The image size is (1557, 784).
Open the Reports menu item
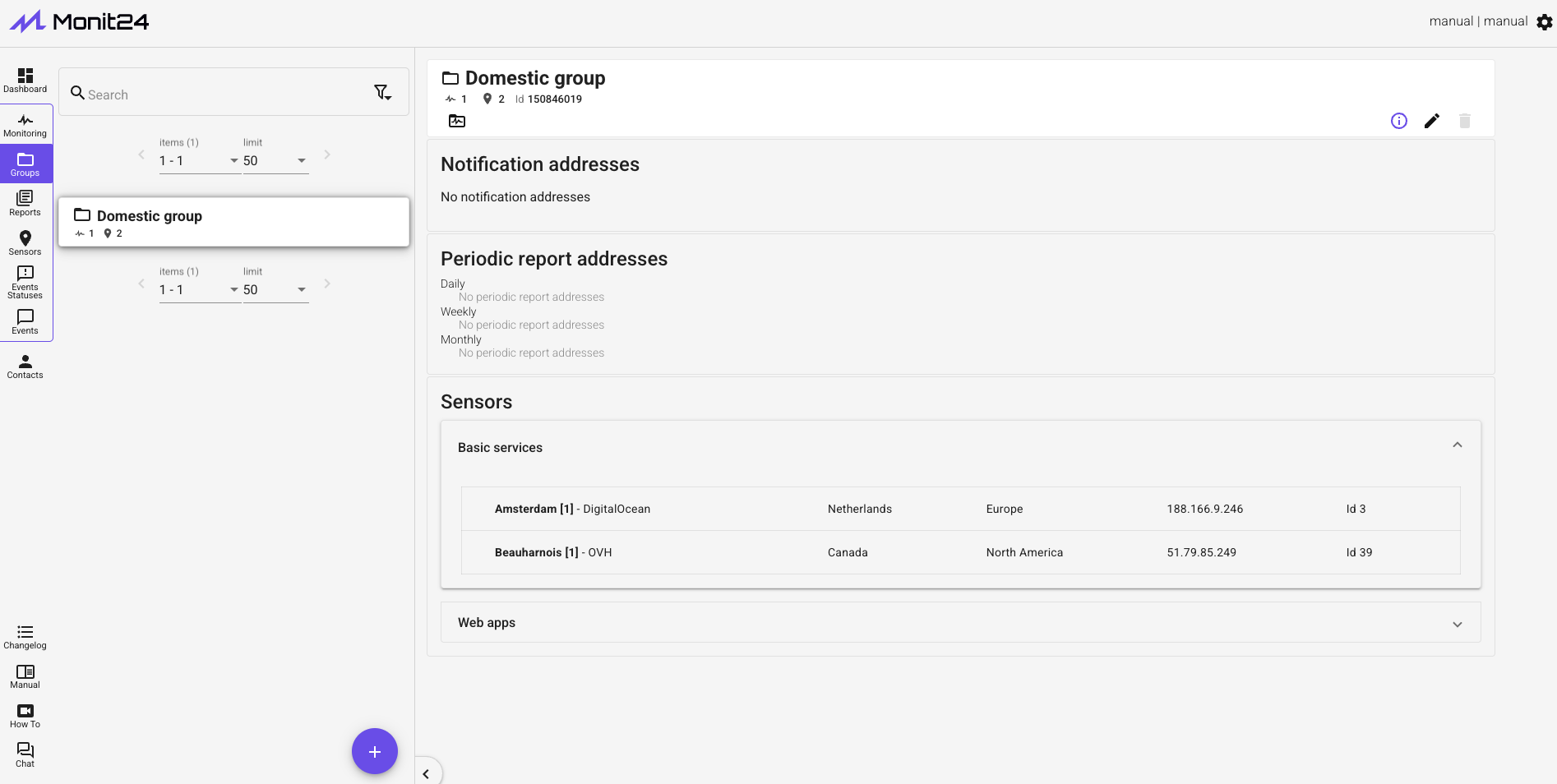click(x=25, y=202)
